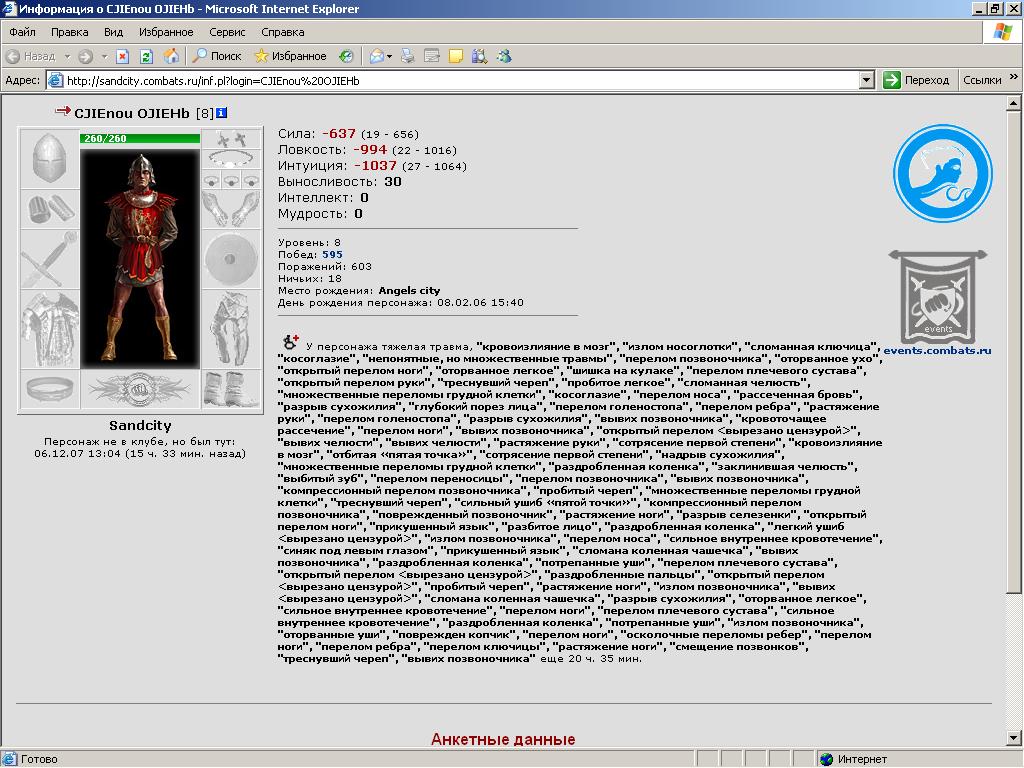Click the green 260/260 health bar
Screen dimensions: 1024x768
pyautogui.click(x=140, y=138)
